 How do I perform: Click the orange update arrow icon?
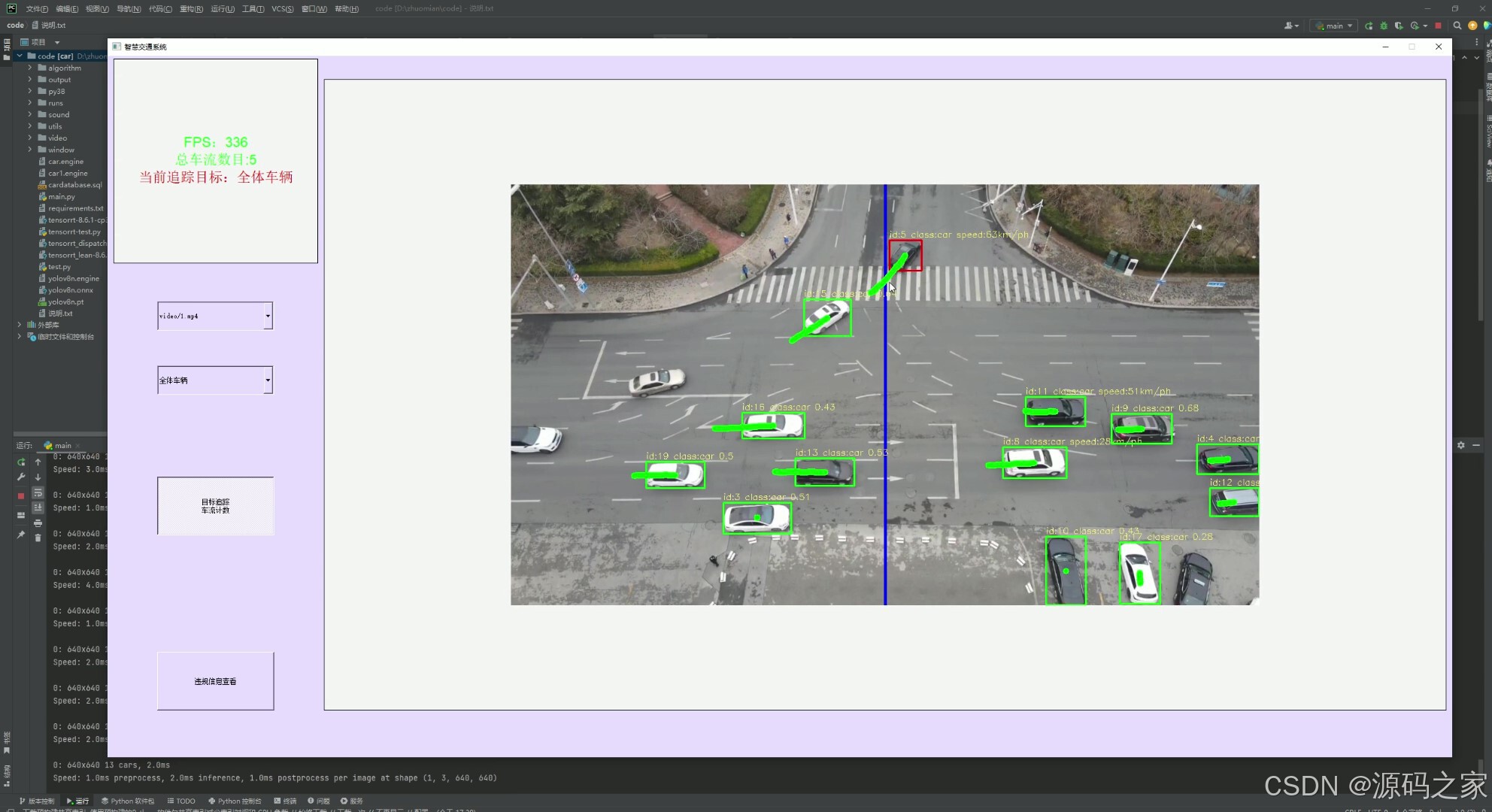pos(1472,26)
